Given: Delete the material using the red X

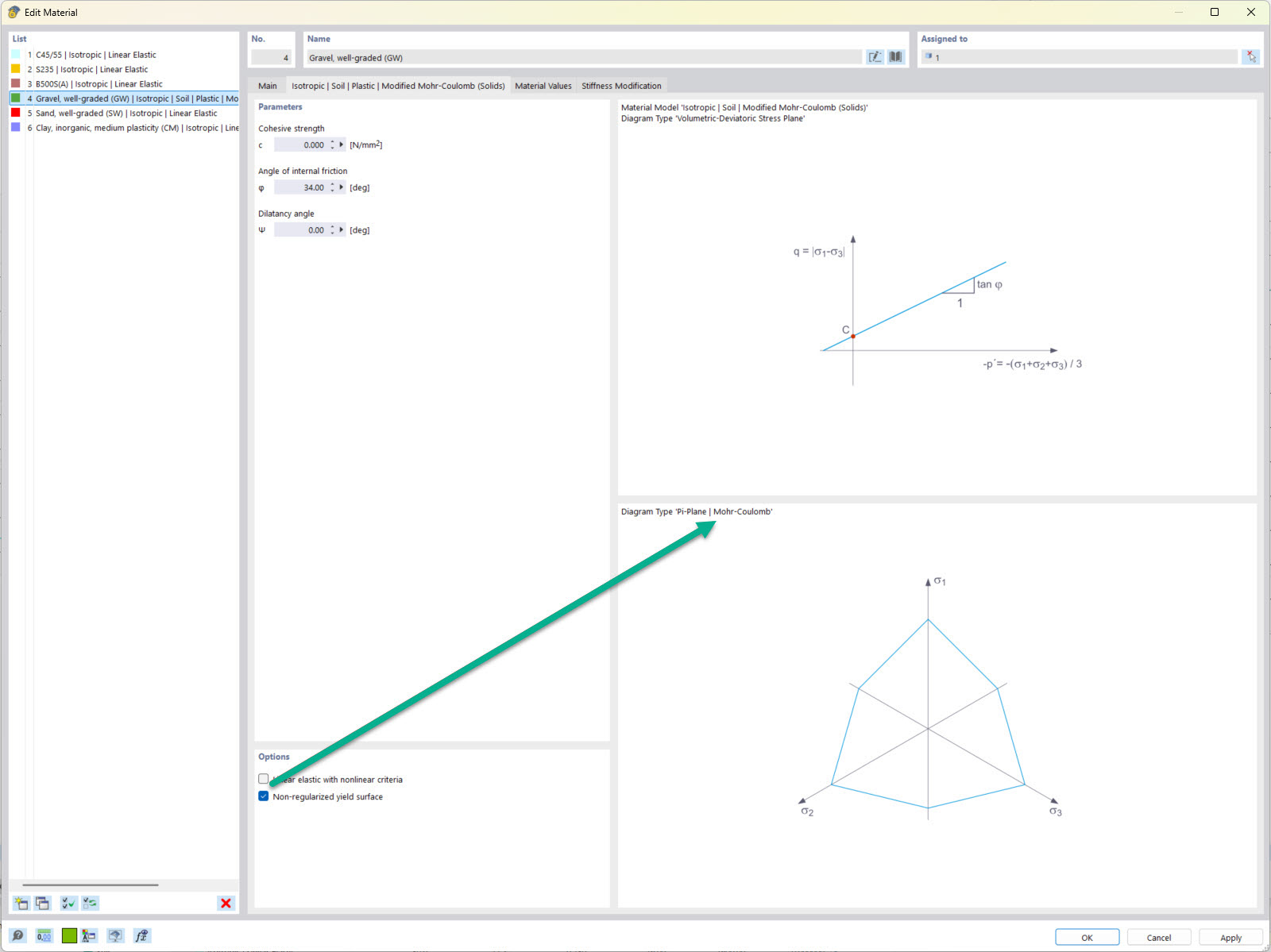Looking at the screenshot, I should 226,903.
